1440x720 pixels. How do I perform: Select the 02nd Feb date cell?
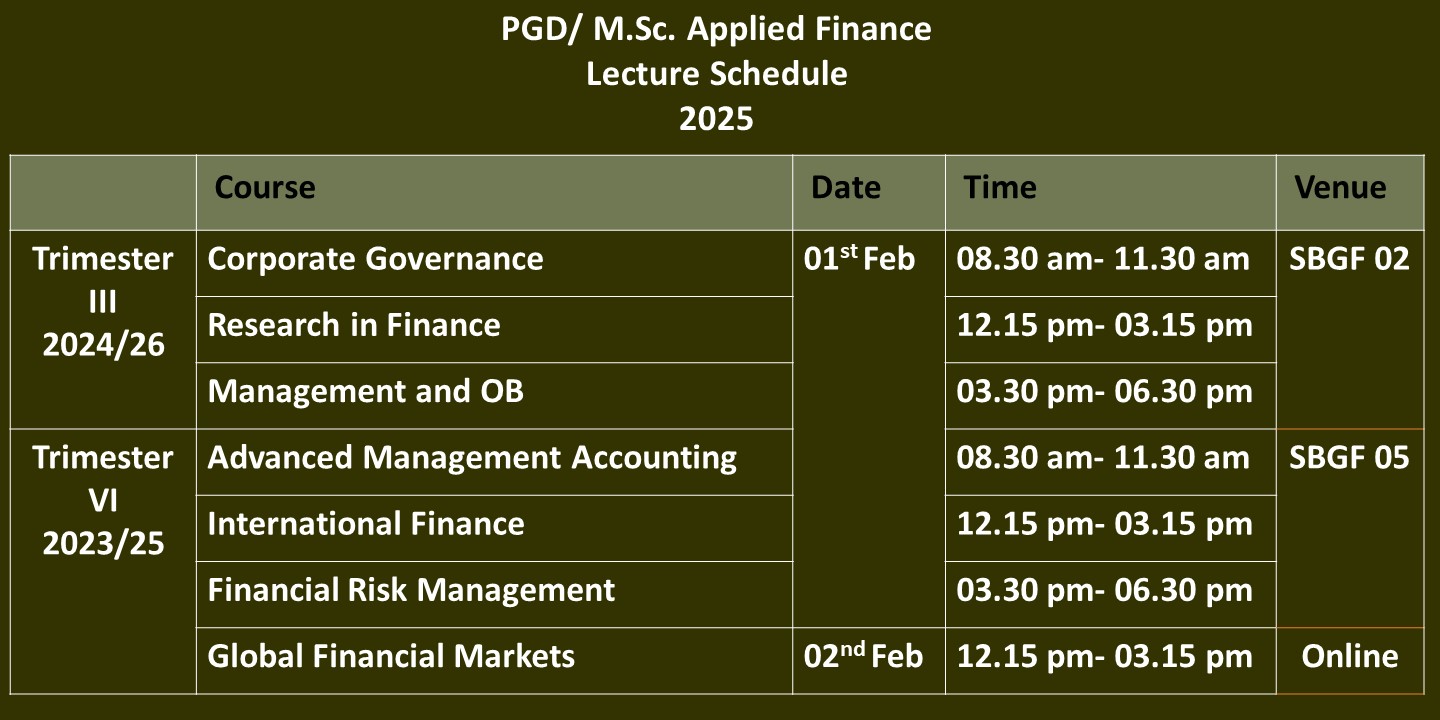coord(868,660)
